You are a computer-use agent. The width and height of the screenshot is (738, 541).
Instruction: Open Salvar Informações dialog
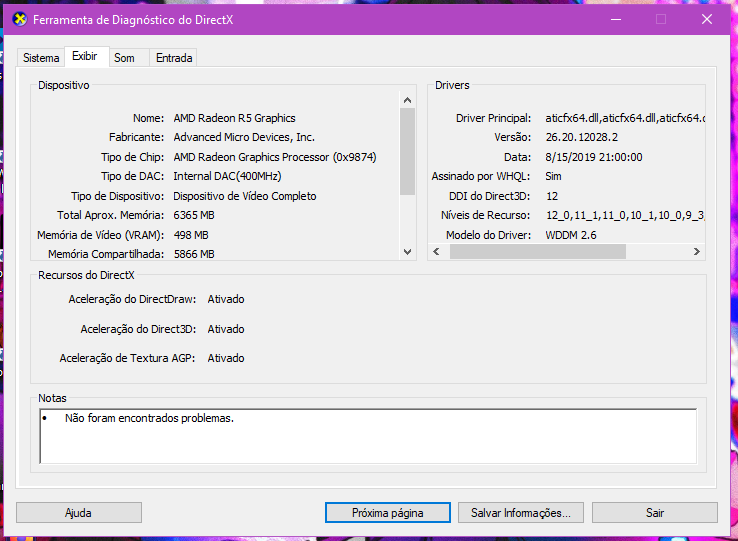[521, 512]
